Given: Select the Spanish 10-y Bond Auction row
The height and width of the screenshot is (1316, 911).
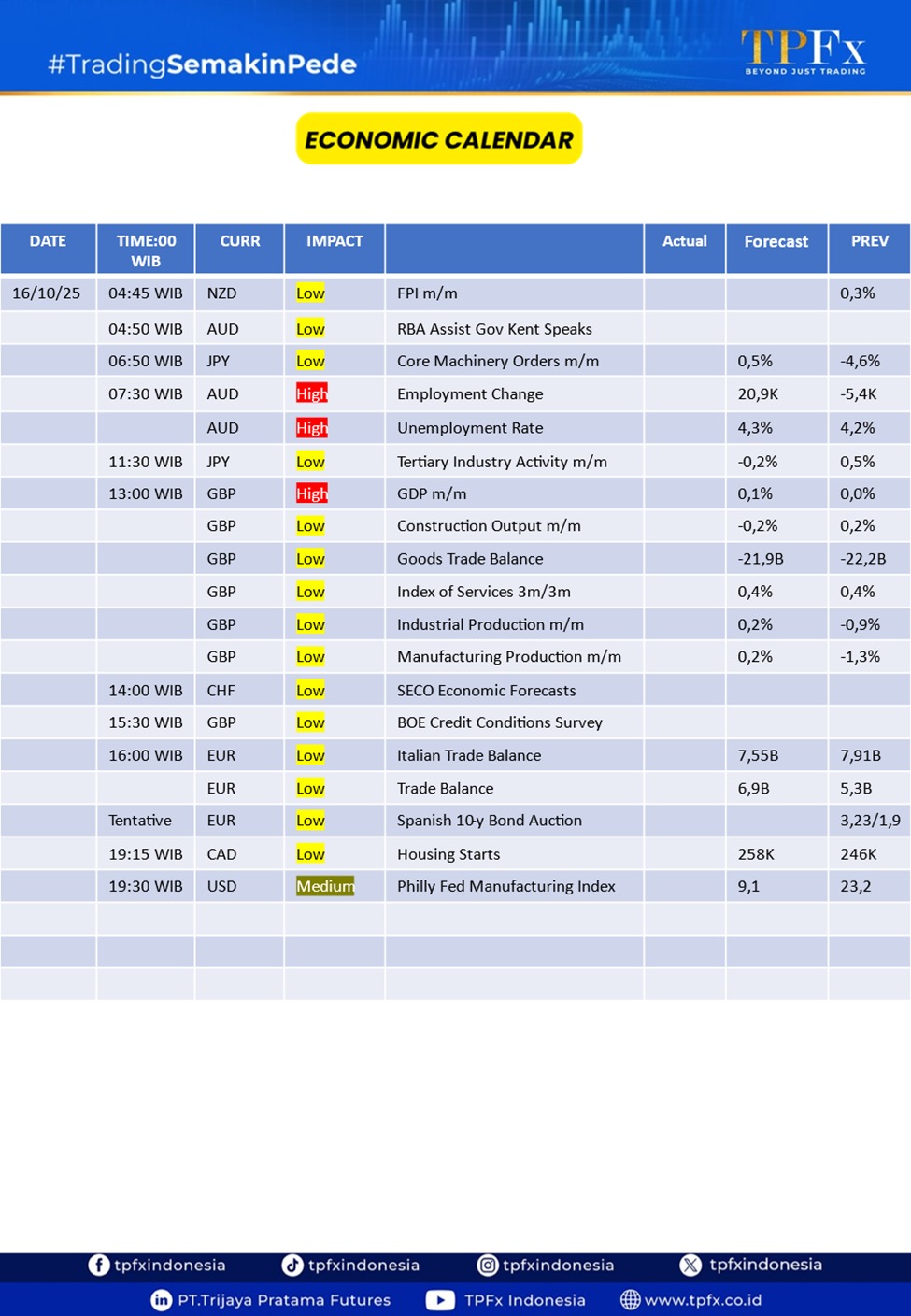Looking at the screenshot, I should [x=489, y=821].
